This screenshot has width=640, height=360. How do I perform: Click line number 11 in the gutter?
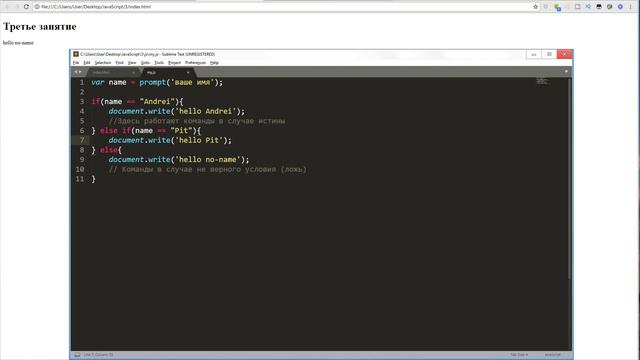pyautogui.click(x=80, y=179)
